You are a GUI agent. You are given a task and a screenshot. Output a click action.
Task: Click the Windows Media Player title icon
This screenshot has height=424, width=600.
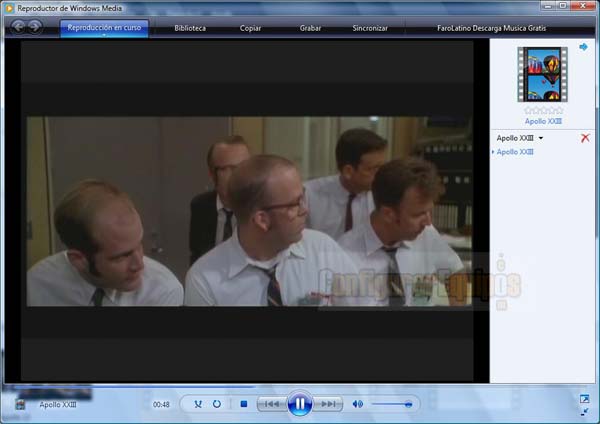tap(10, 8)
